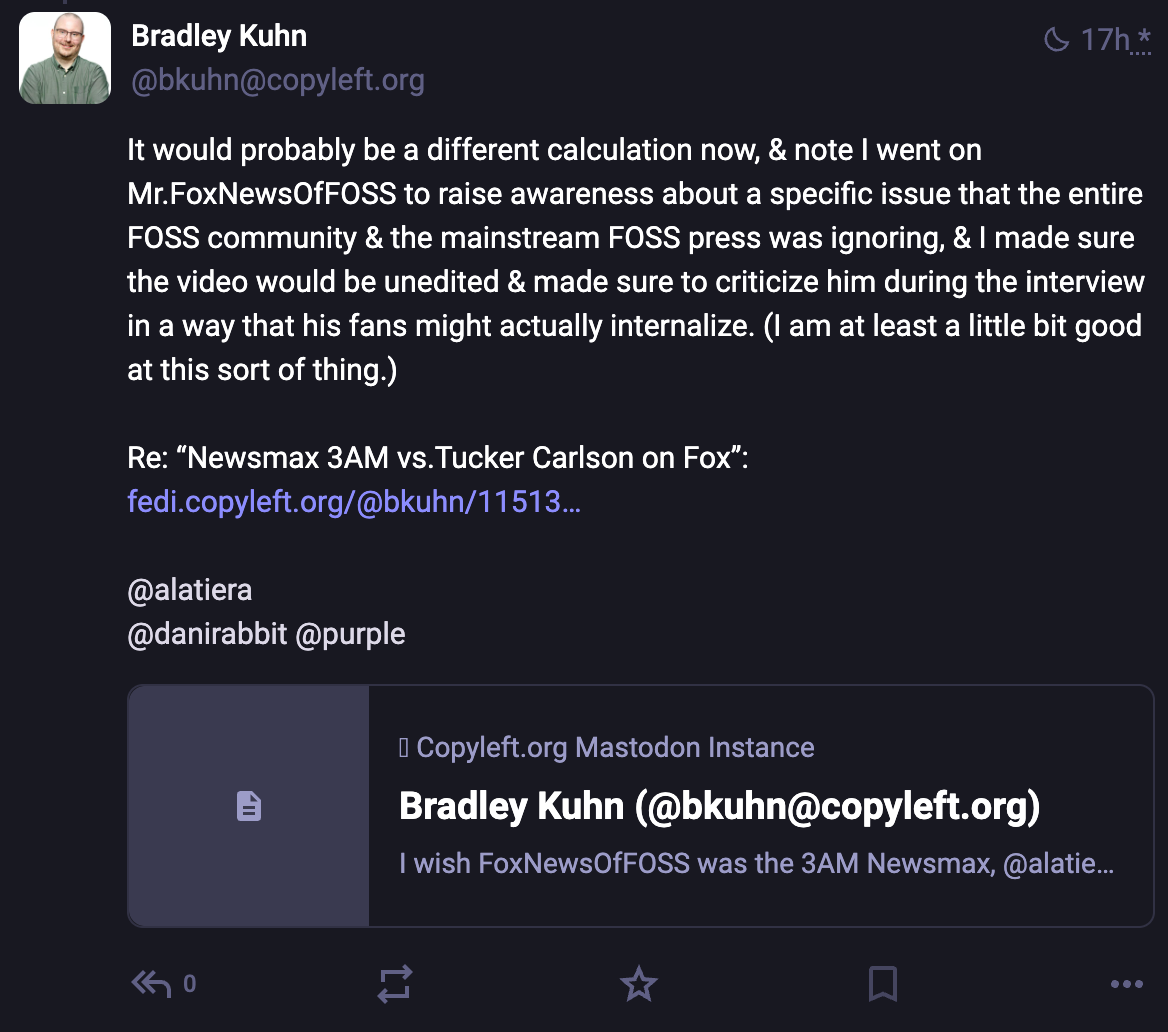The height and width of the screenshot is (1032, 1168).
Task: Click the moon visibility icon beside 17h
Action: pyautogui.click(x=1057, y=39)
